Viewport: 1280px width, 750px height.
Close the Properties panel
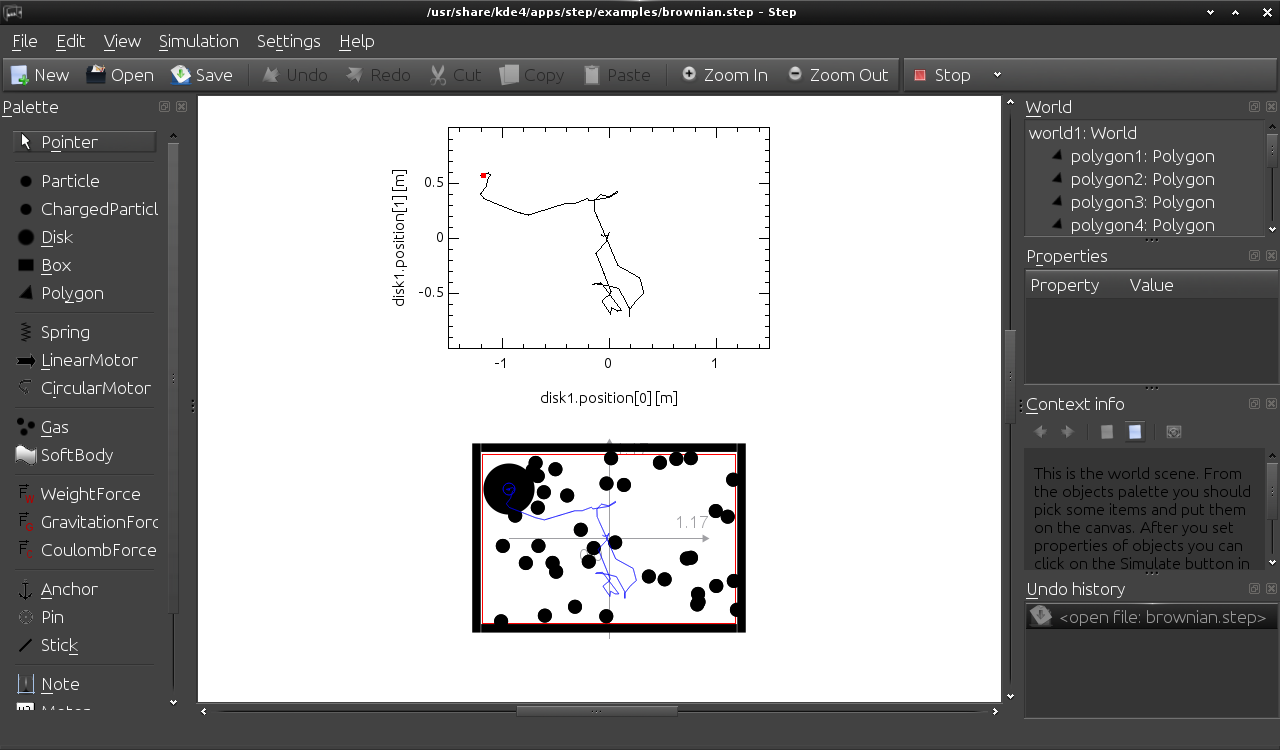coord(1271,256)
